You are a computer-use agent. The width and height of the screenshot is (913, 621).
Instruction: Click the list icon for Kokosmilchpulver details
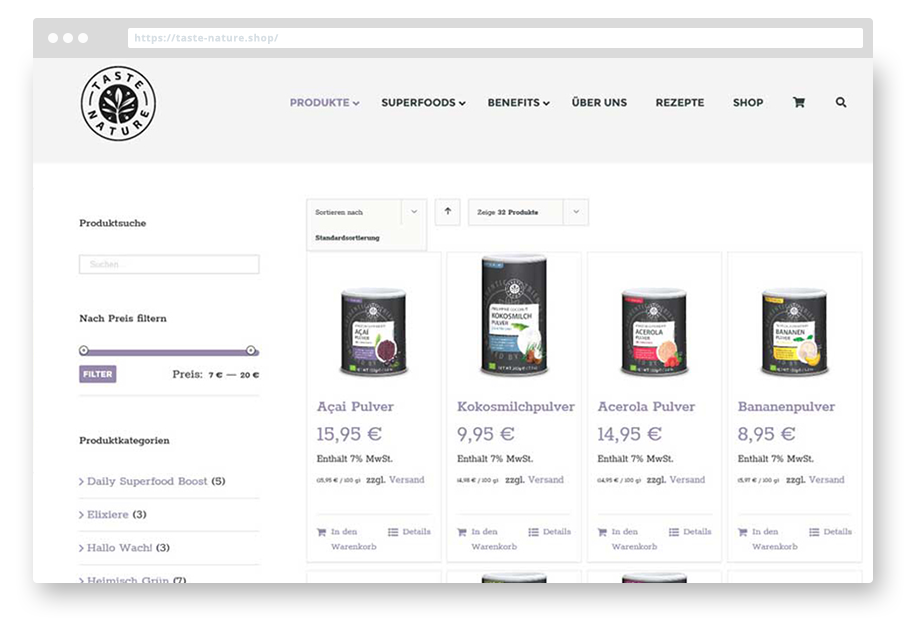point(533,532)
